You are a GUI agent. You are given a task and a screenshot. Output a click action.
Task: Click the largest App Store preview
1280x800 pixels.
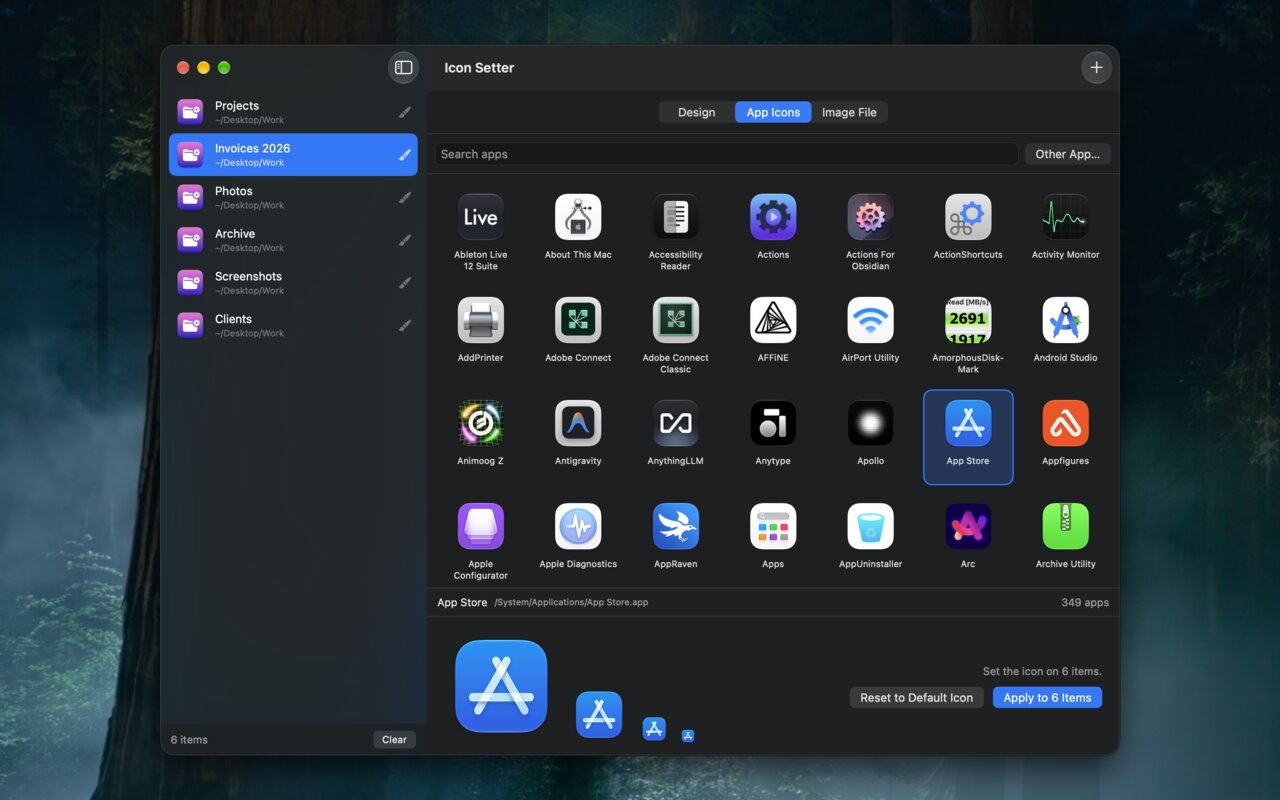click(x=501, y=686)
